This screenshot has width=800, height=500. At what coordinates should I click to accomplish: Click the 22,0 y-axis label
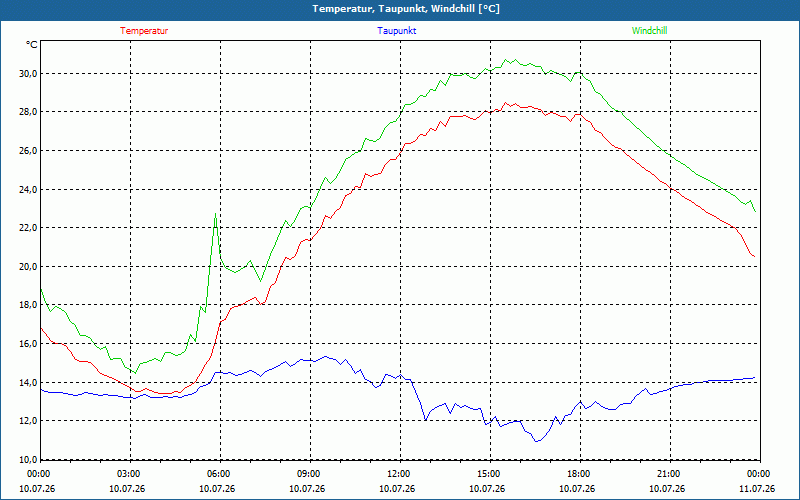coord(28,228)
